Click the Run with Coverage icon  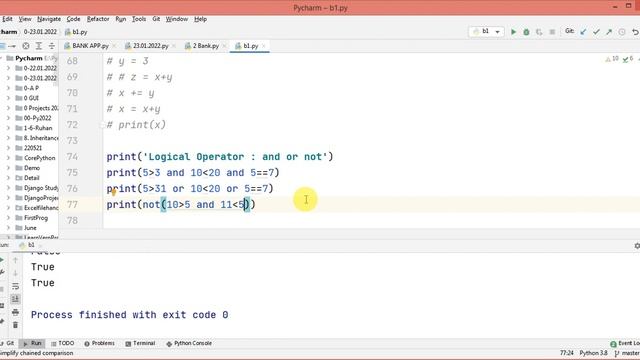pyautogui.click(x=539, y=32)
